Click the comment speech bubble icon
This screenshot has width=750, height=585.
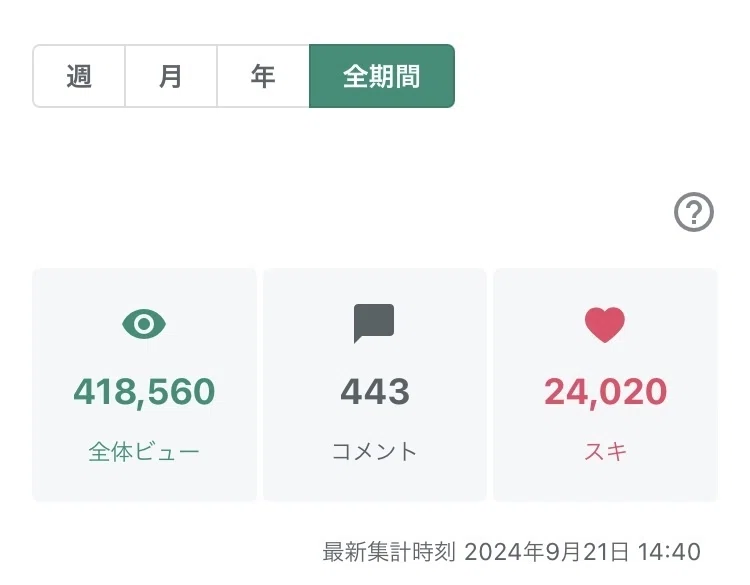(374, 323)
